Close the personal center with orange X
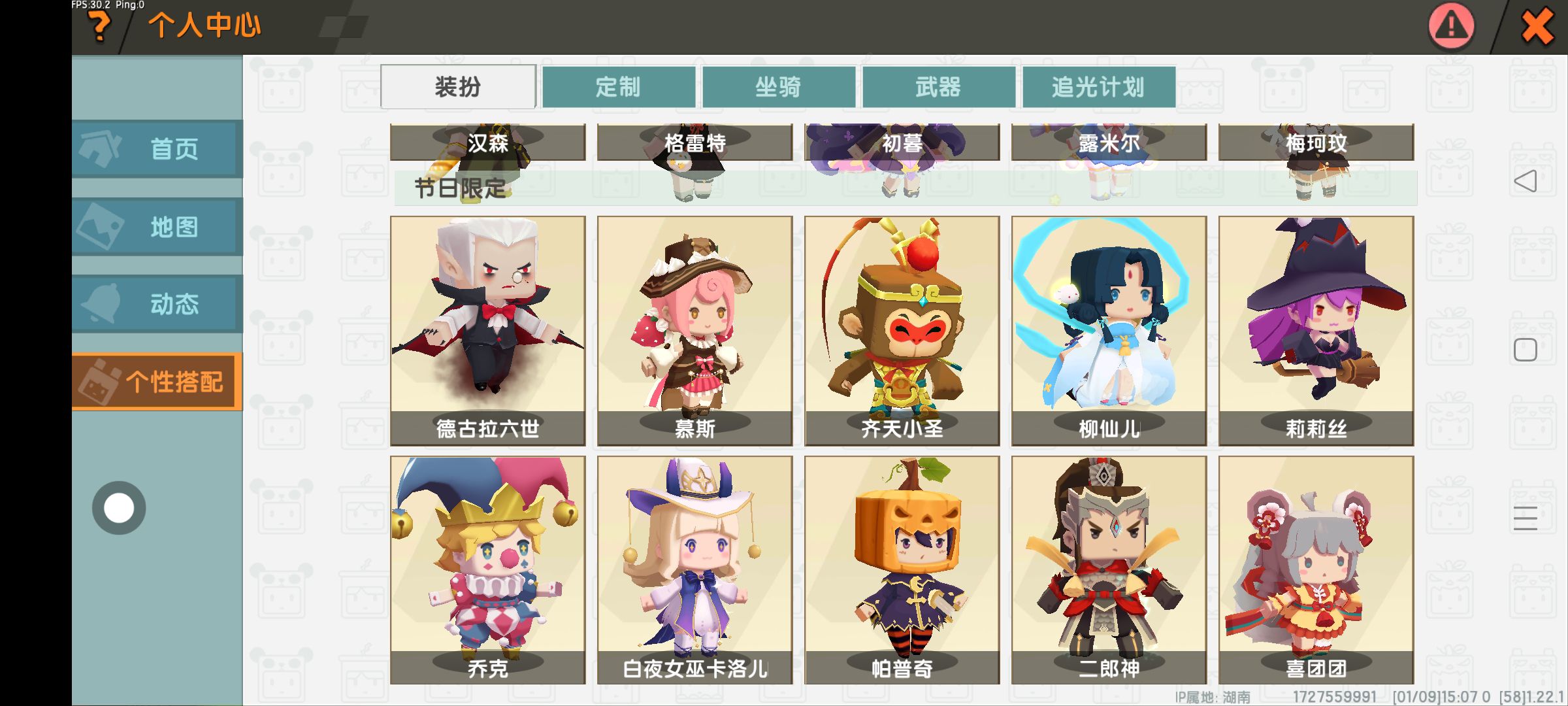 coord(1537,27)
